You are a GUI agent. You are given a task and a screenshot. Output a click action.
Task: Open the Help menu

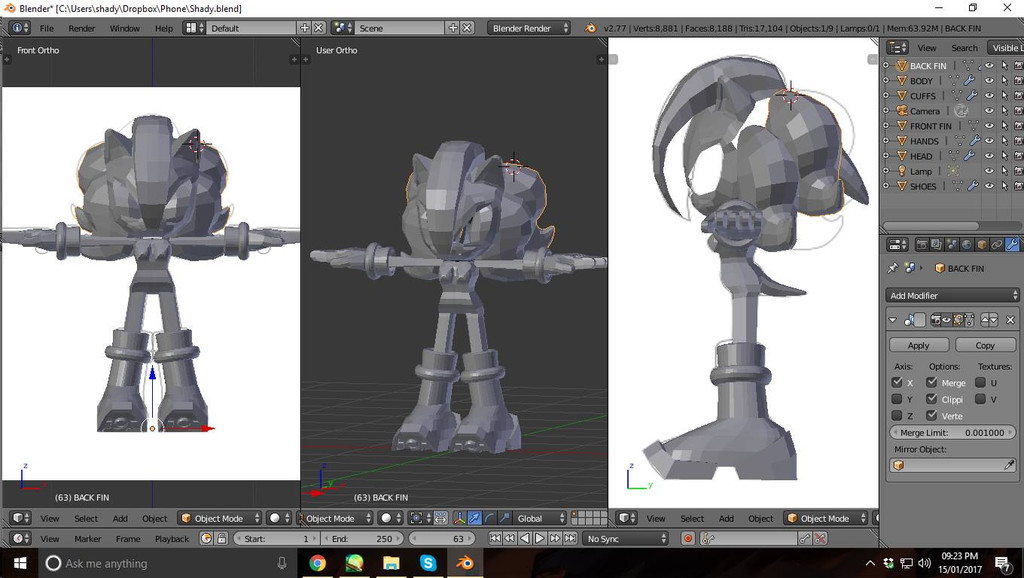[164, 28]
